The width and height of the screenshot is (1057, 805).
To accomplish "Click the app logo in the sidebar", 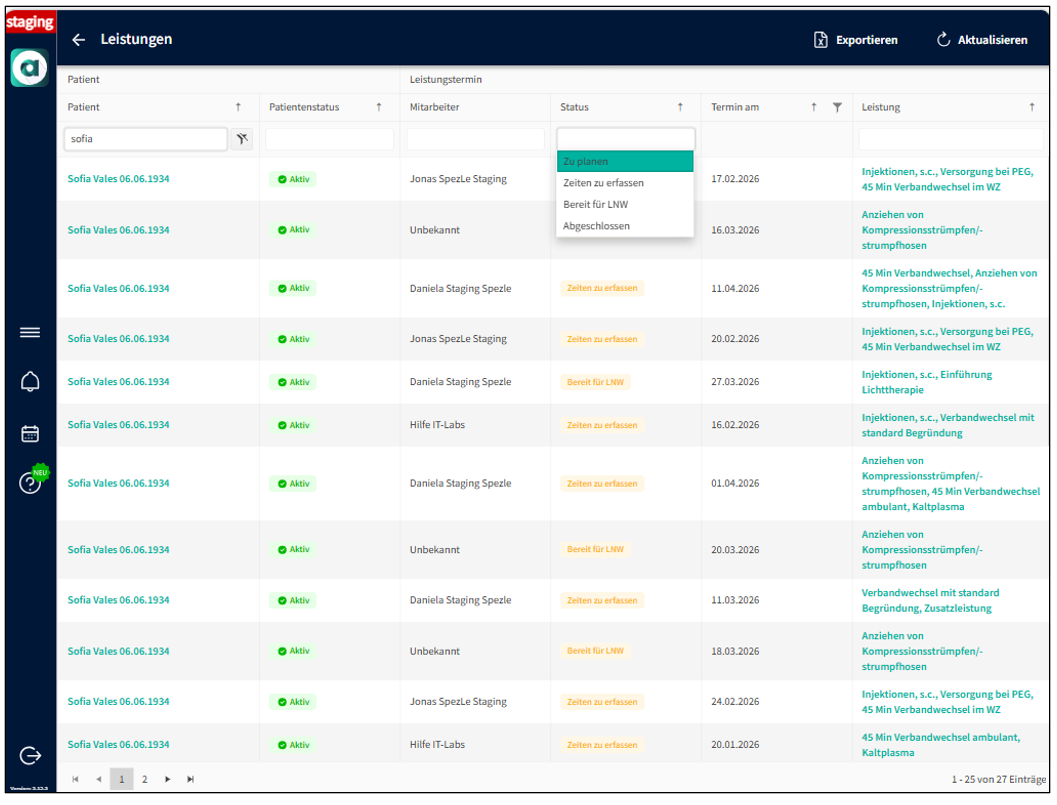I will pyautogui.click(x=30, y=67).
